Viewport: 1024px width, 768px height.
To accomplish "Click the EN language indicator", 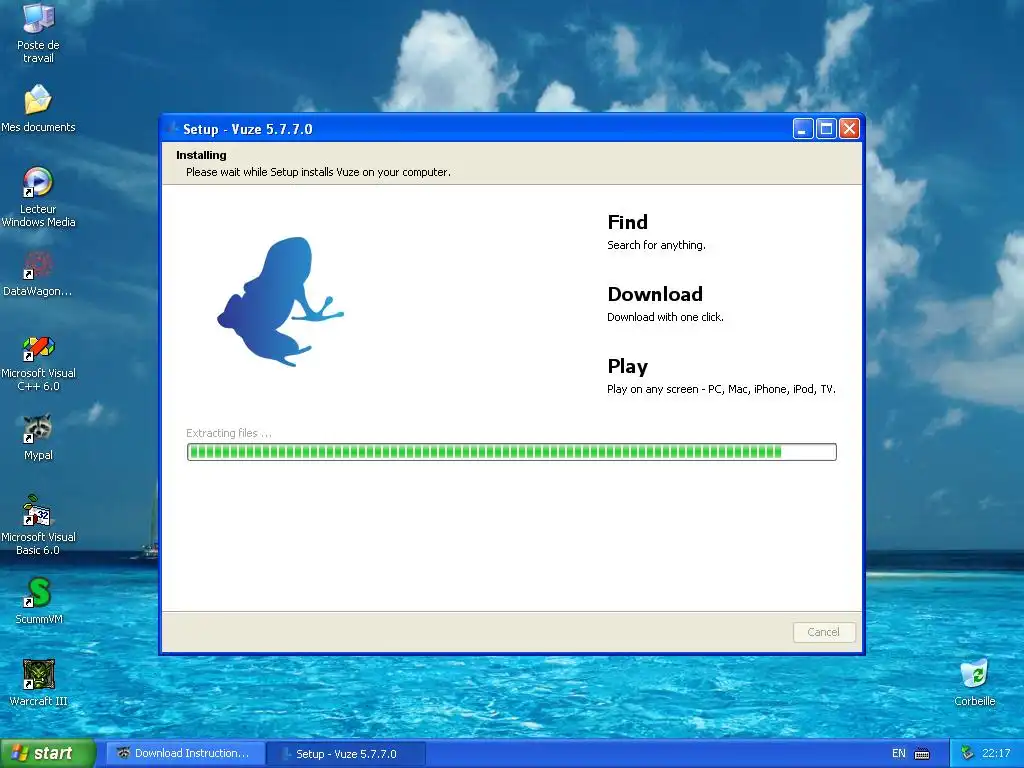I will (899, 753).
